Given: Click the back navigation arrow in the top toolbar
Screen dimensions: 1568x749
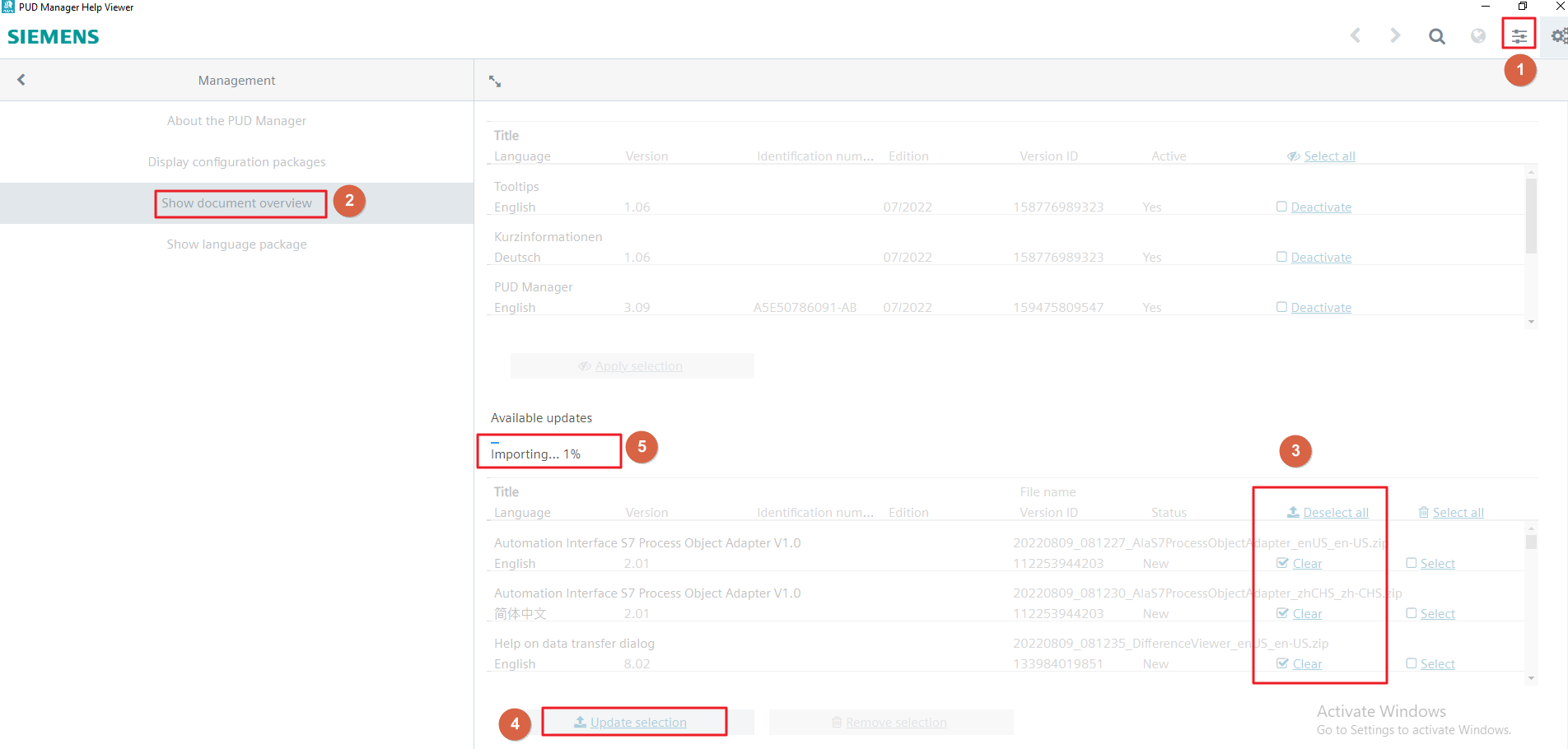Looking at the screenshot, I should coord(1356,35).
